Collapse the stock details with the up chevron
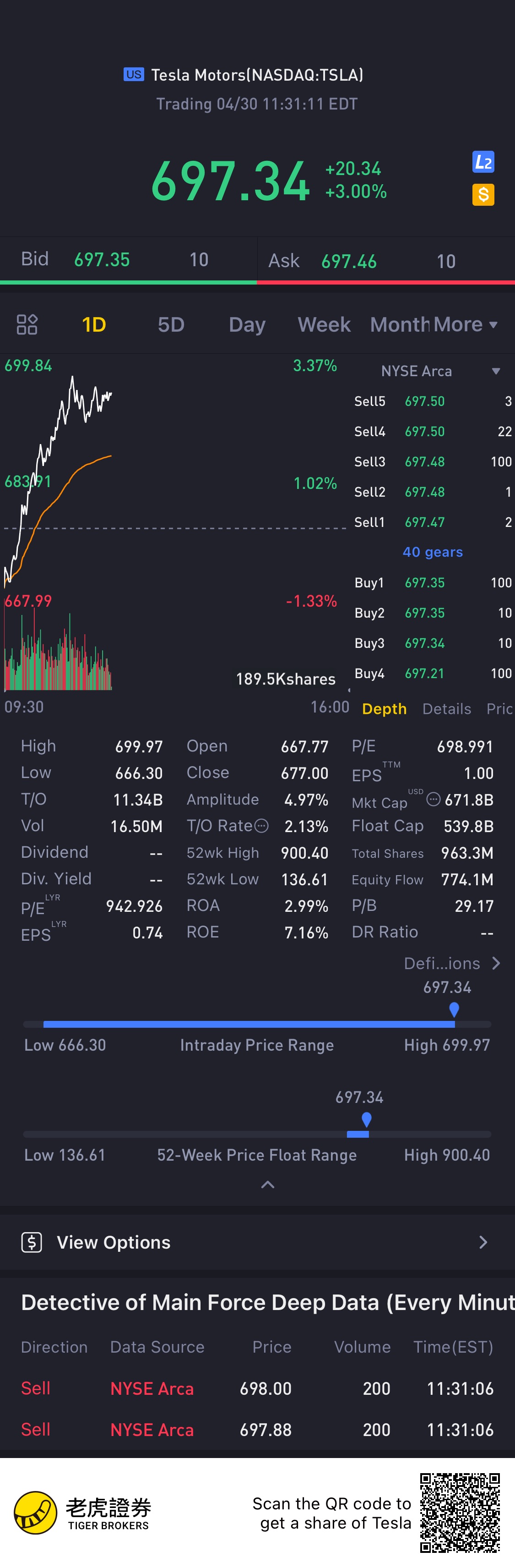Image resolution: width=515 pixels, height=1568 pixels. tap(267, 1184)
